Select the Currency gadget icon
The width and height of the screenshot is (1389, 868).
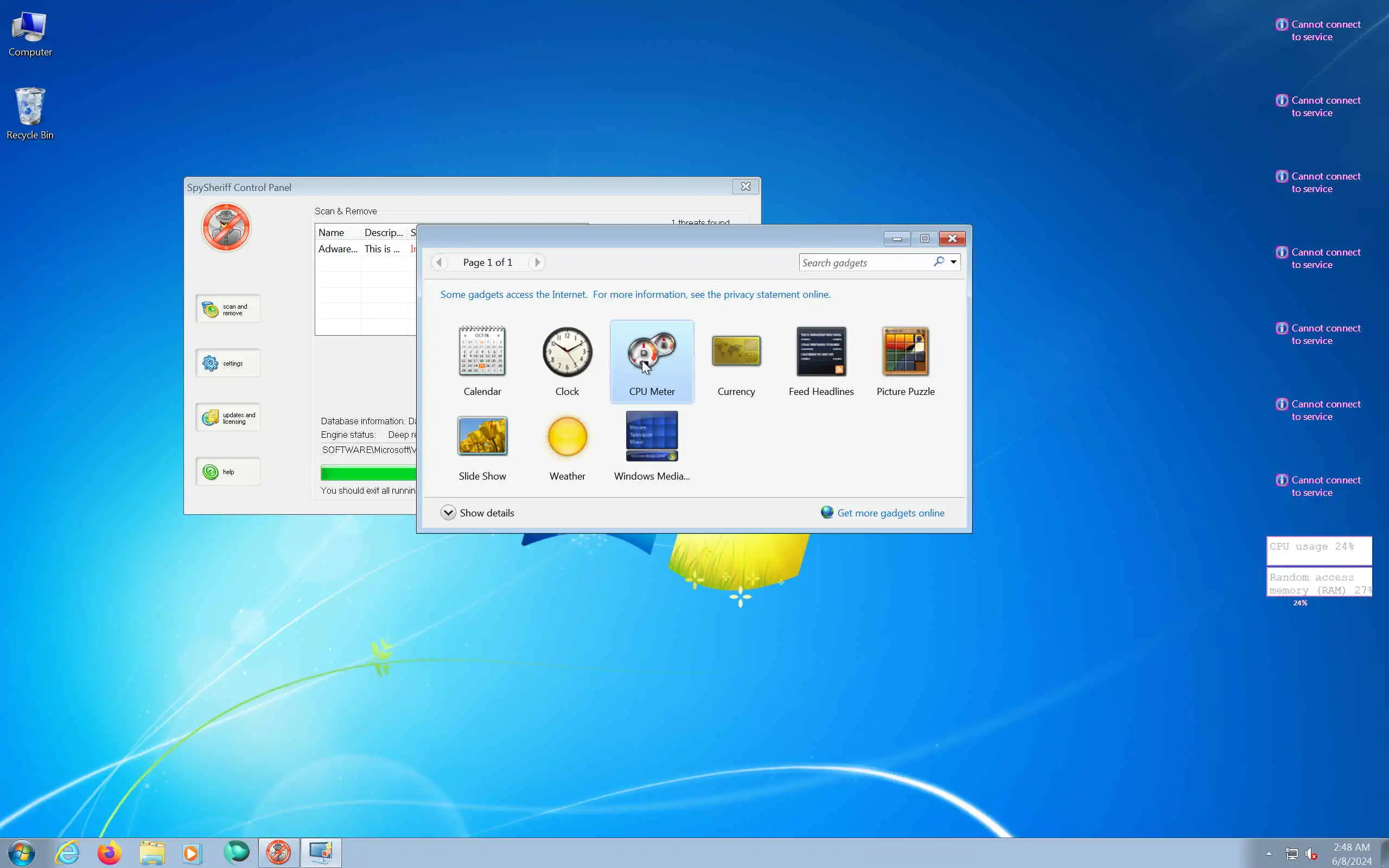coord(736,352)
